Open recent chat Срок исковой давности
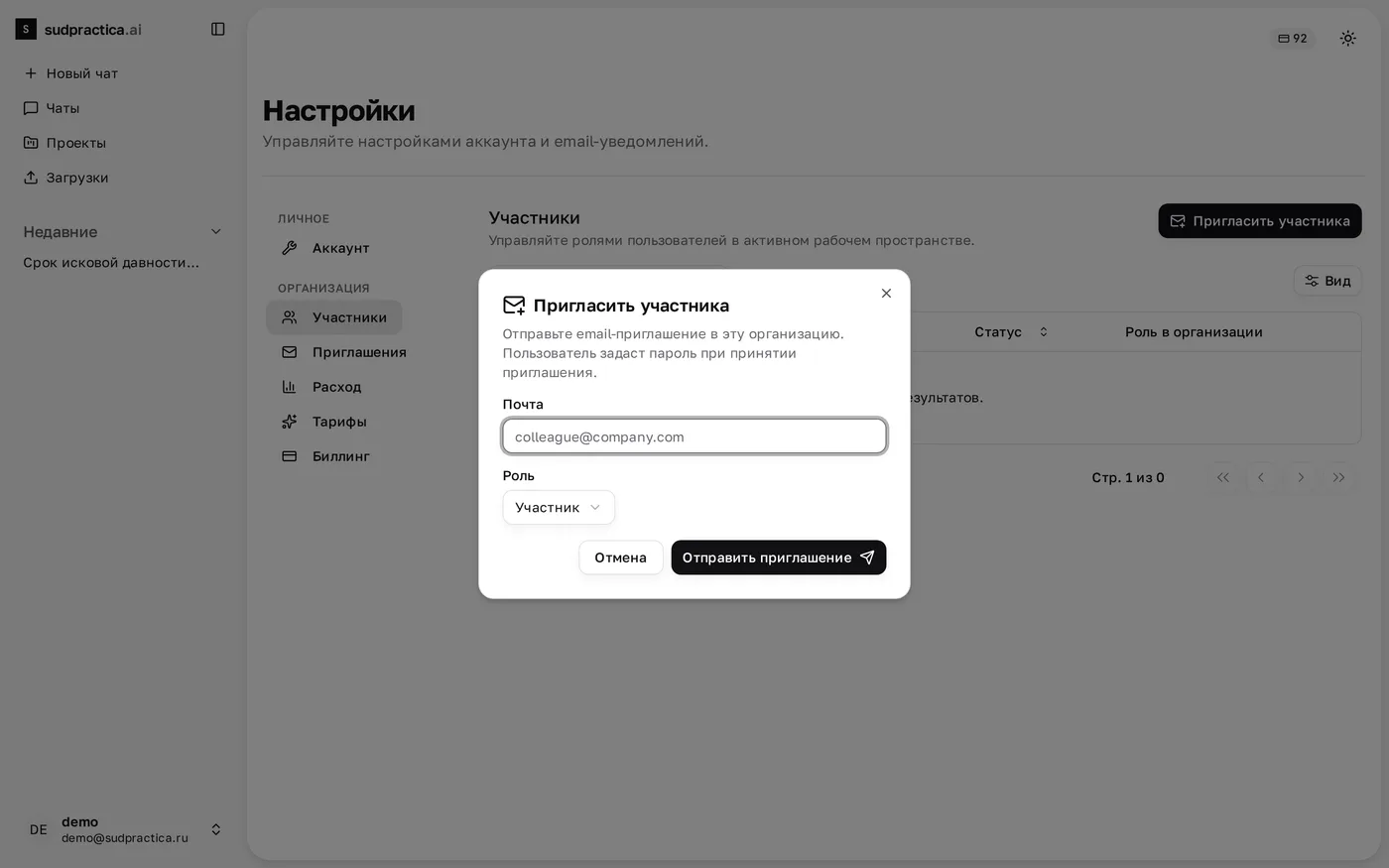Screen dimensions: 1389x868 point(111,263)
